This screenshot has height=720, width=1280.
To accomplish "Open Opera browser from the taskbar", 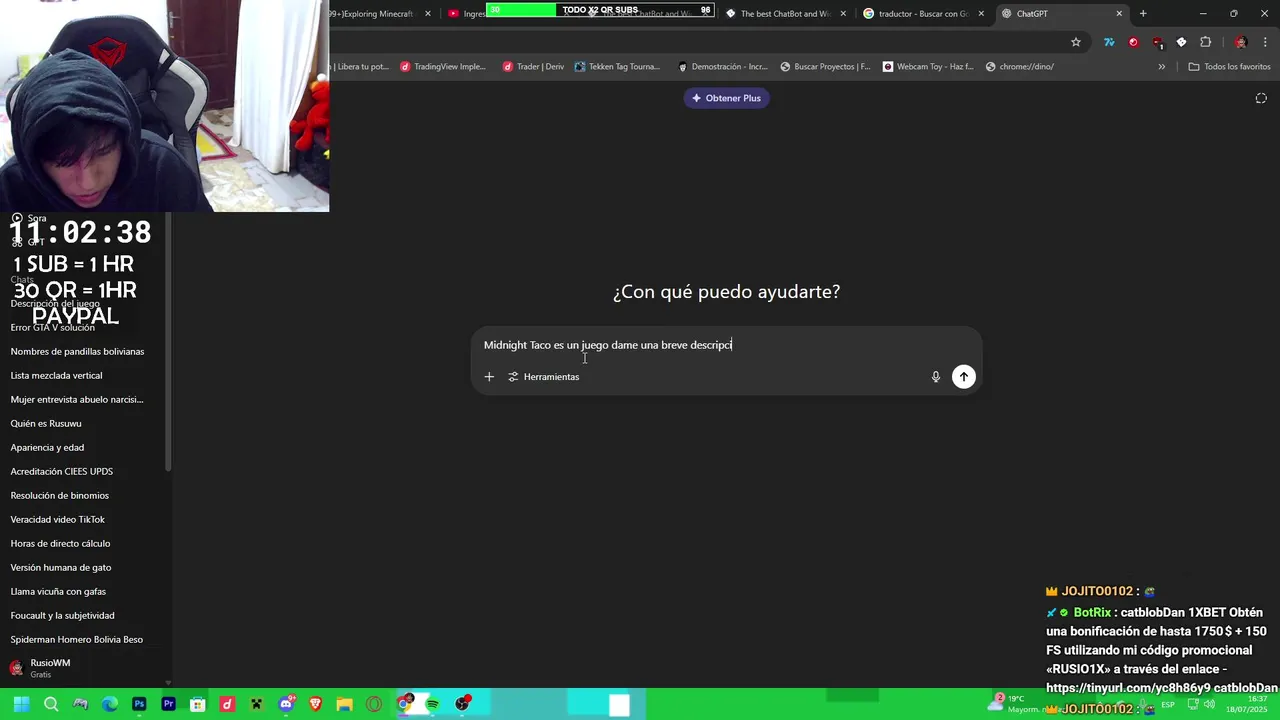I will point(374,704).
